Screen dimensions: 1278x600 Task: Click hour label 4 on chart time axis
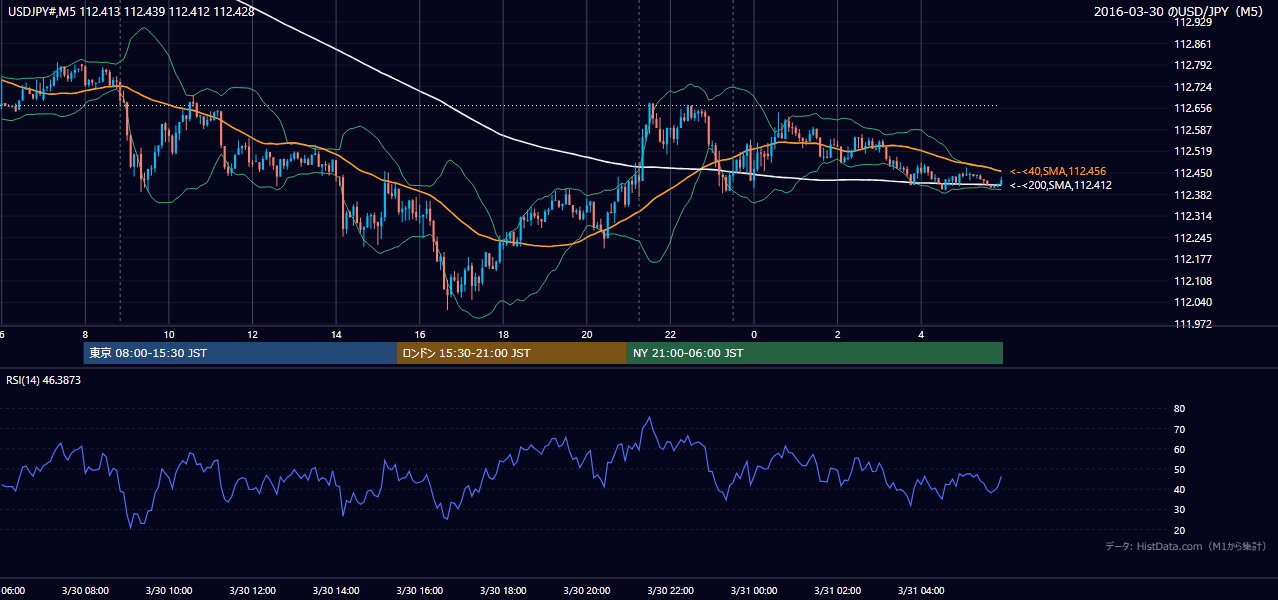[x=922, y=334]
